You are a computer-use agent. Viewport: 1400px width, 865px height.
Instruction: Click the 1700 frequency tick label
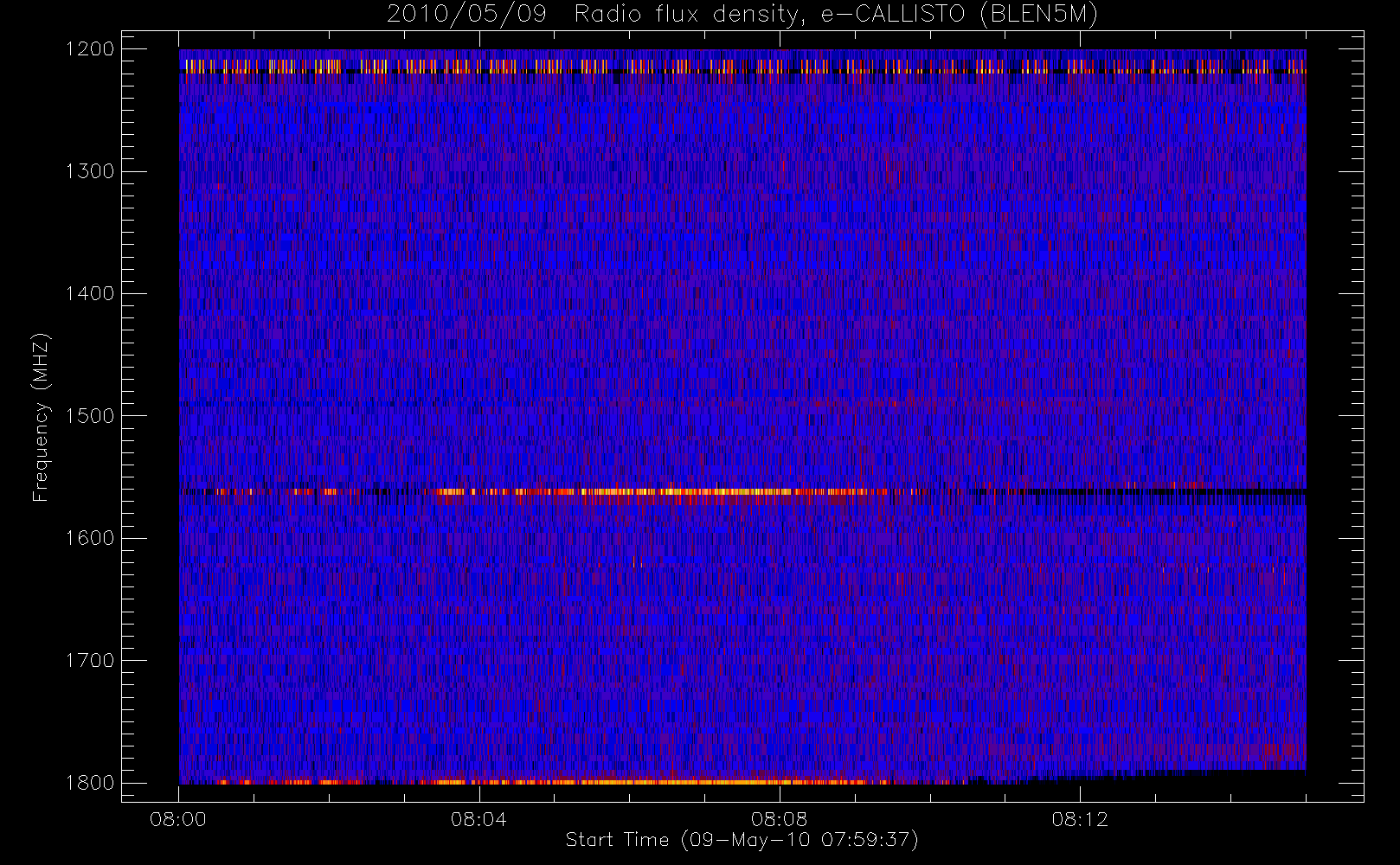[90, 661]
